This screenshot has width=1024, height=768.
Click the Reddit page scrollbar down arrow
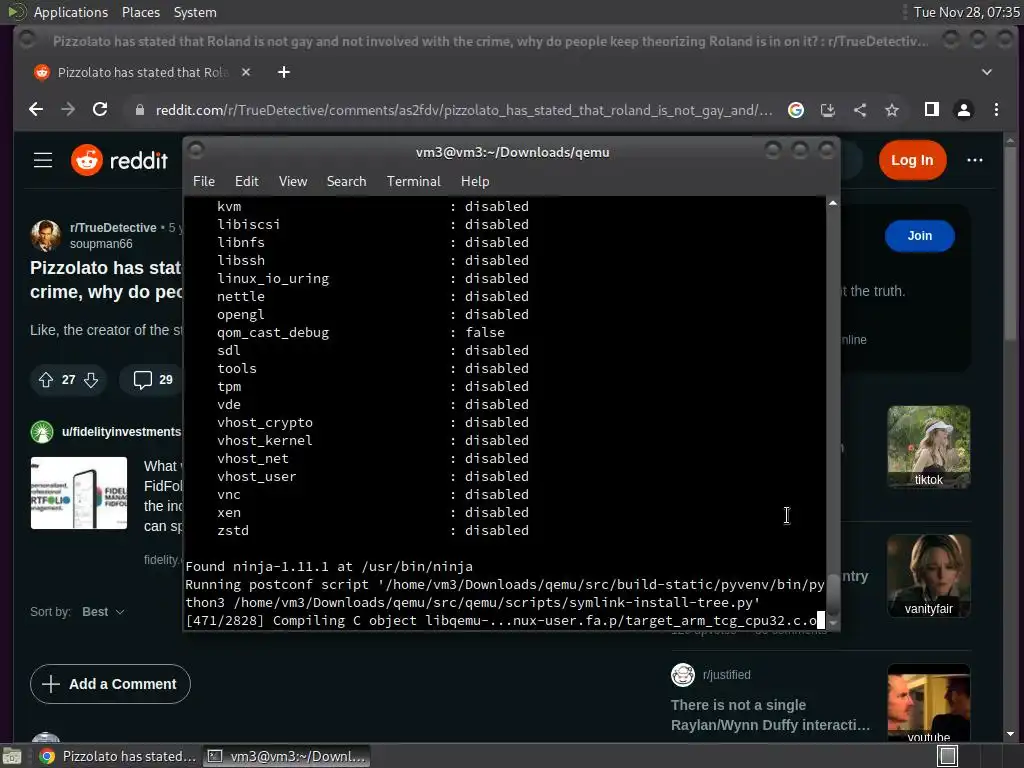[1010, 734]
